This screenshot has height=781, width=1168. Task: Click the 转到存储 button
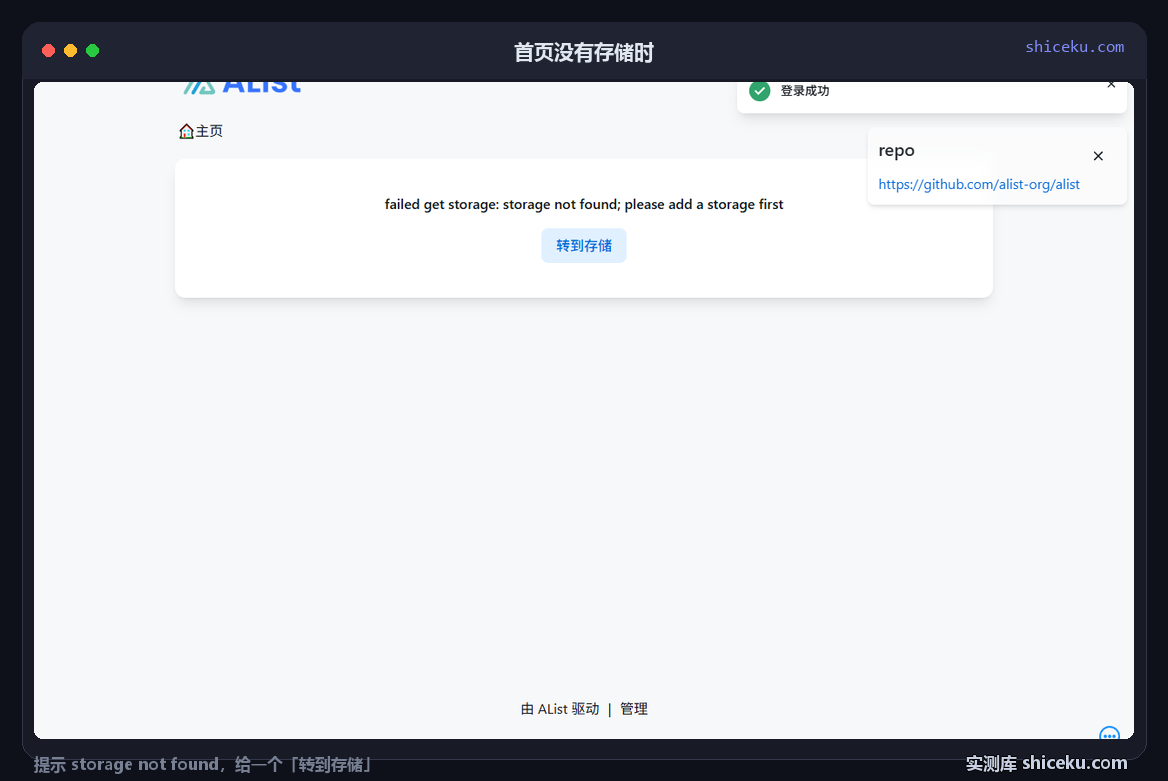[584, 246]
